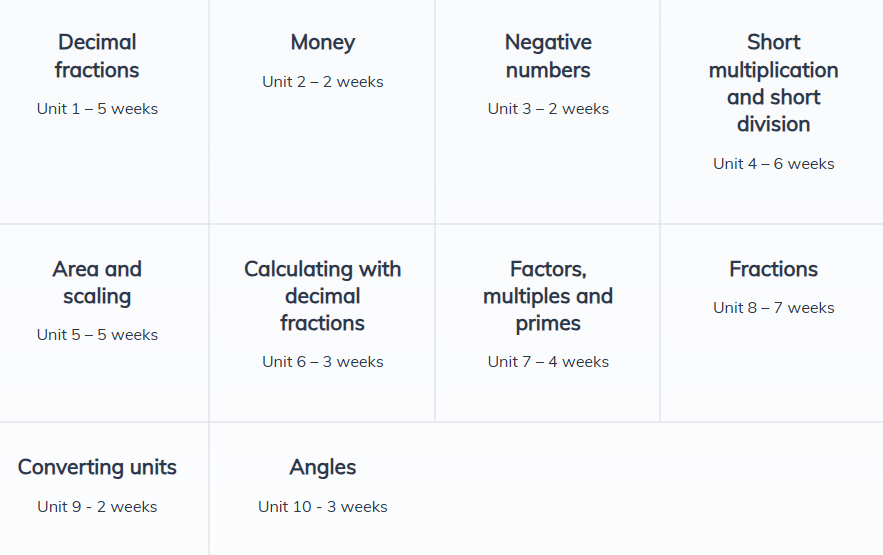Select the "Unit 5 – 5 weeks" label
The width and height of the screenshot is (883, 555).
point(97,335)
